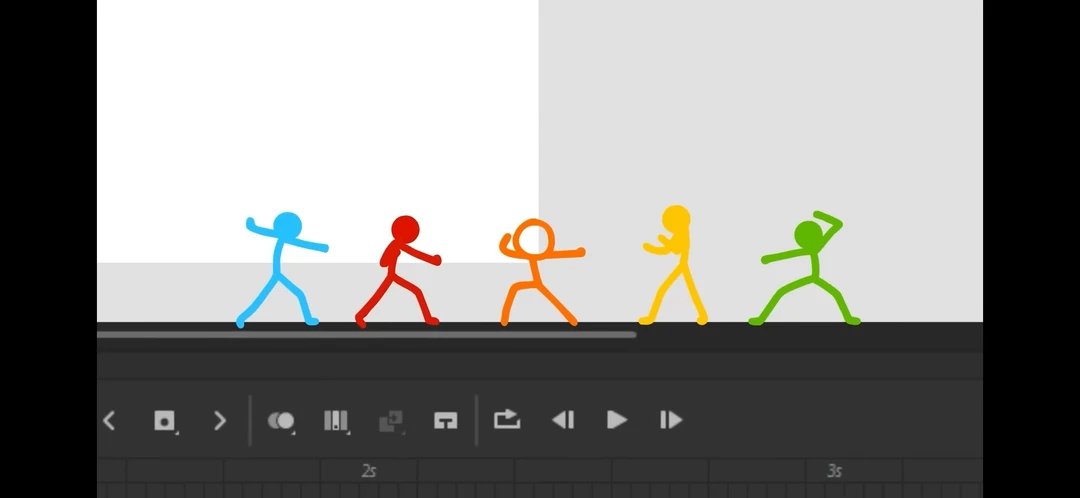Open the Onion Skin options corner arrow
The height and width of the screenshot is (498, 1080).
(x=292, y=432)
